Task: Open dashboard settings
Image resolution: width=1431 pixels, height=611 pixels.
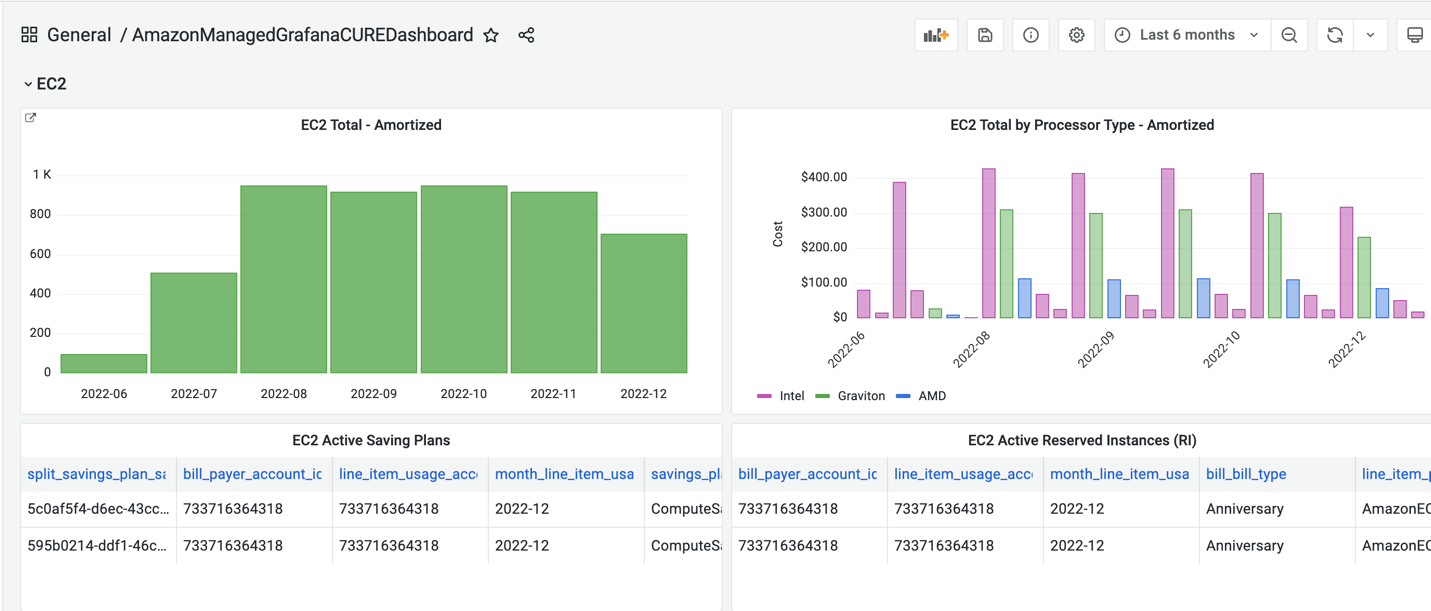Action: [x=1076, y=34]
